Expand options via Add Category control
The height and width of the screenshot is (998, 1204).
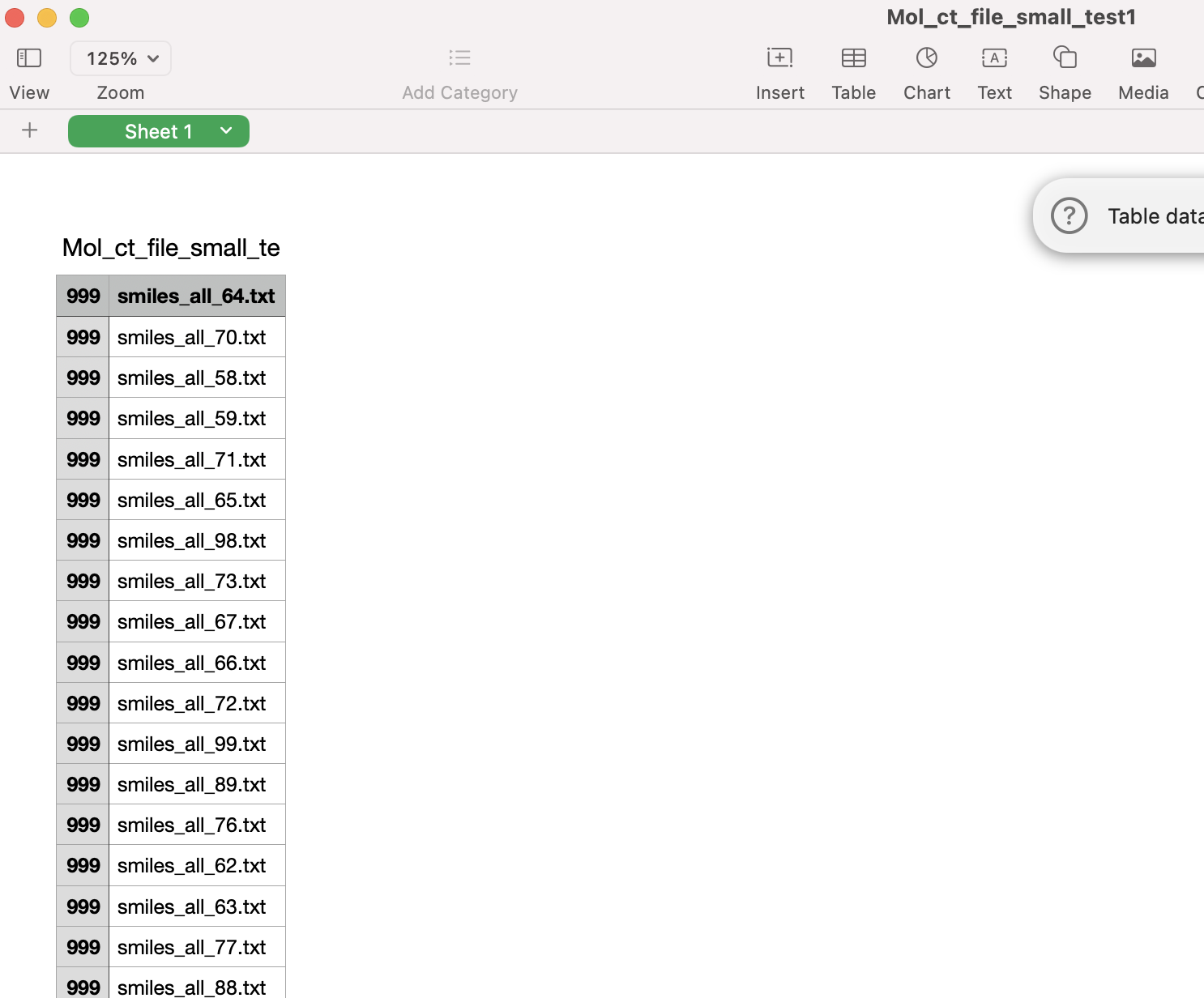(x=459, y=73)
